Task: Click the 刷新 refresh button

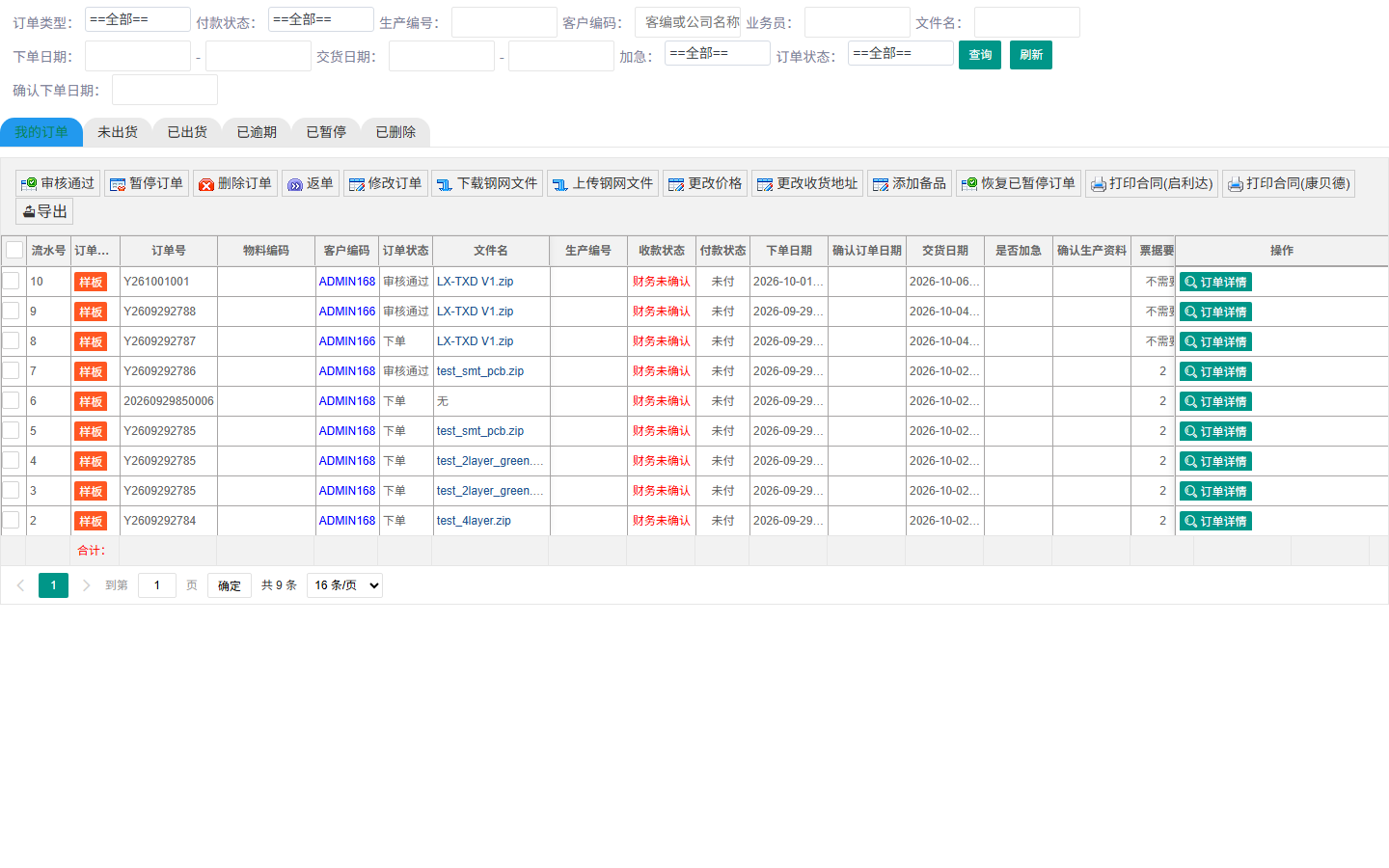Action: pos(1031,55)
